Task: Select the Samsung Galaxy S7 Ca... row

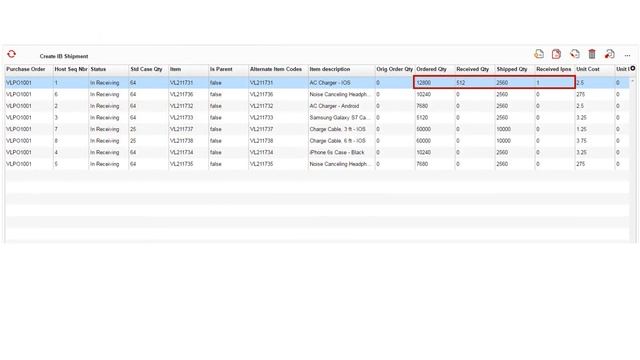Action: [317, 118]
